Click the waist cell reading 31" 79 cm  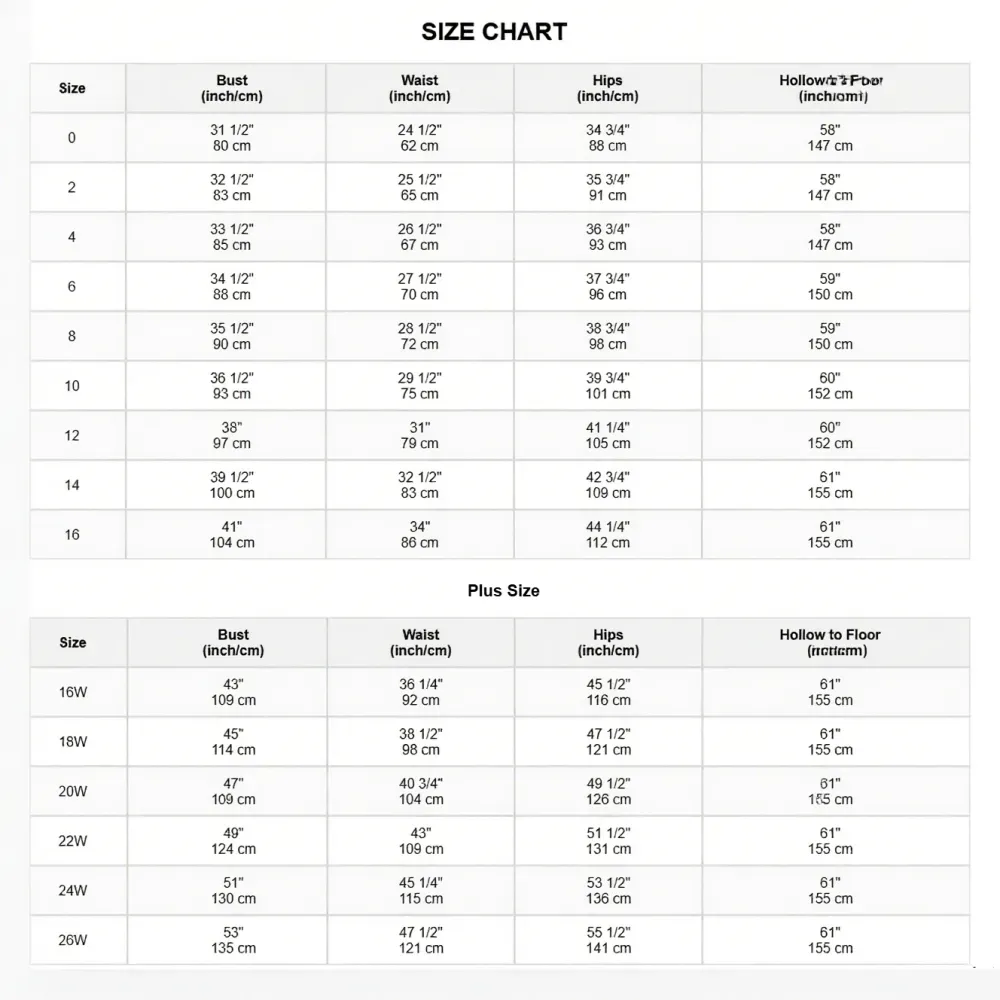click(x=420, y=435)
